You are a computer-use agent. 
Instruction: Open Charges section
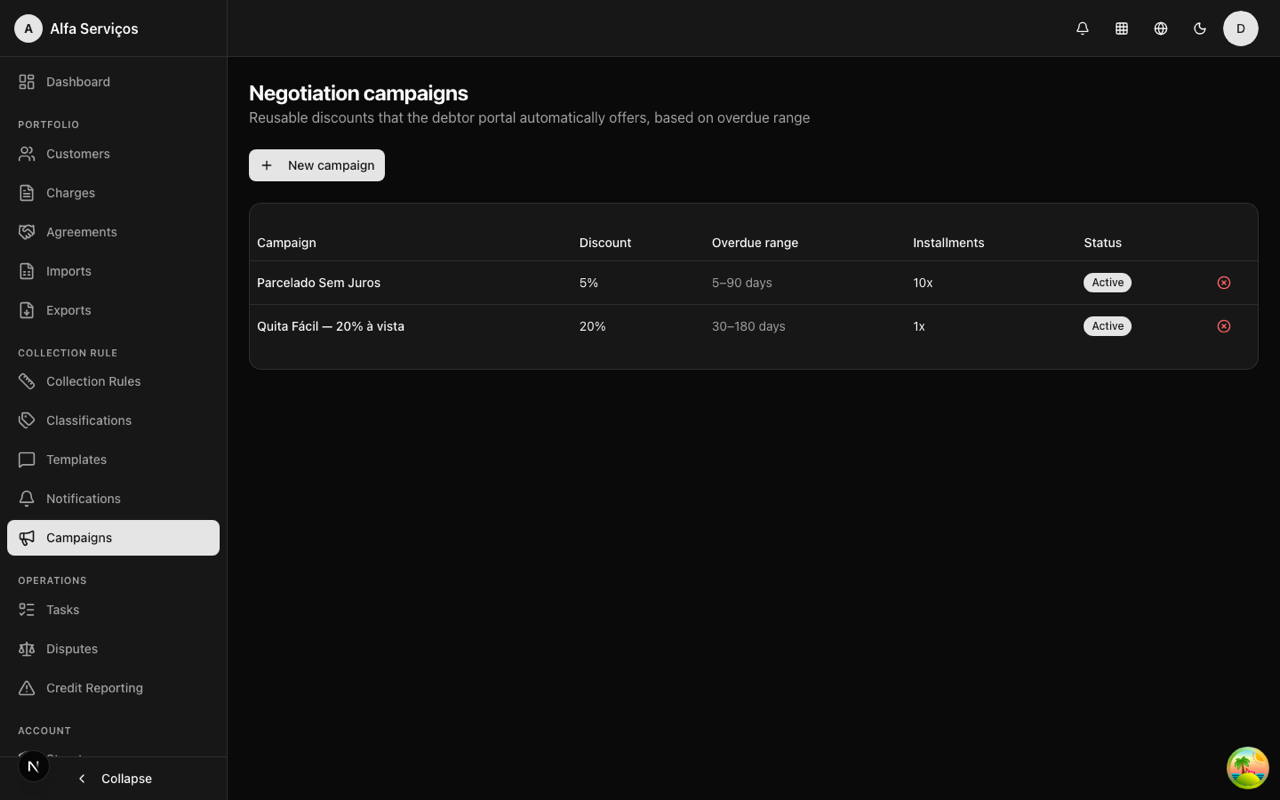pyautogui.click(x=113, y=193)
